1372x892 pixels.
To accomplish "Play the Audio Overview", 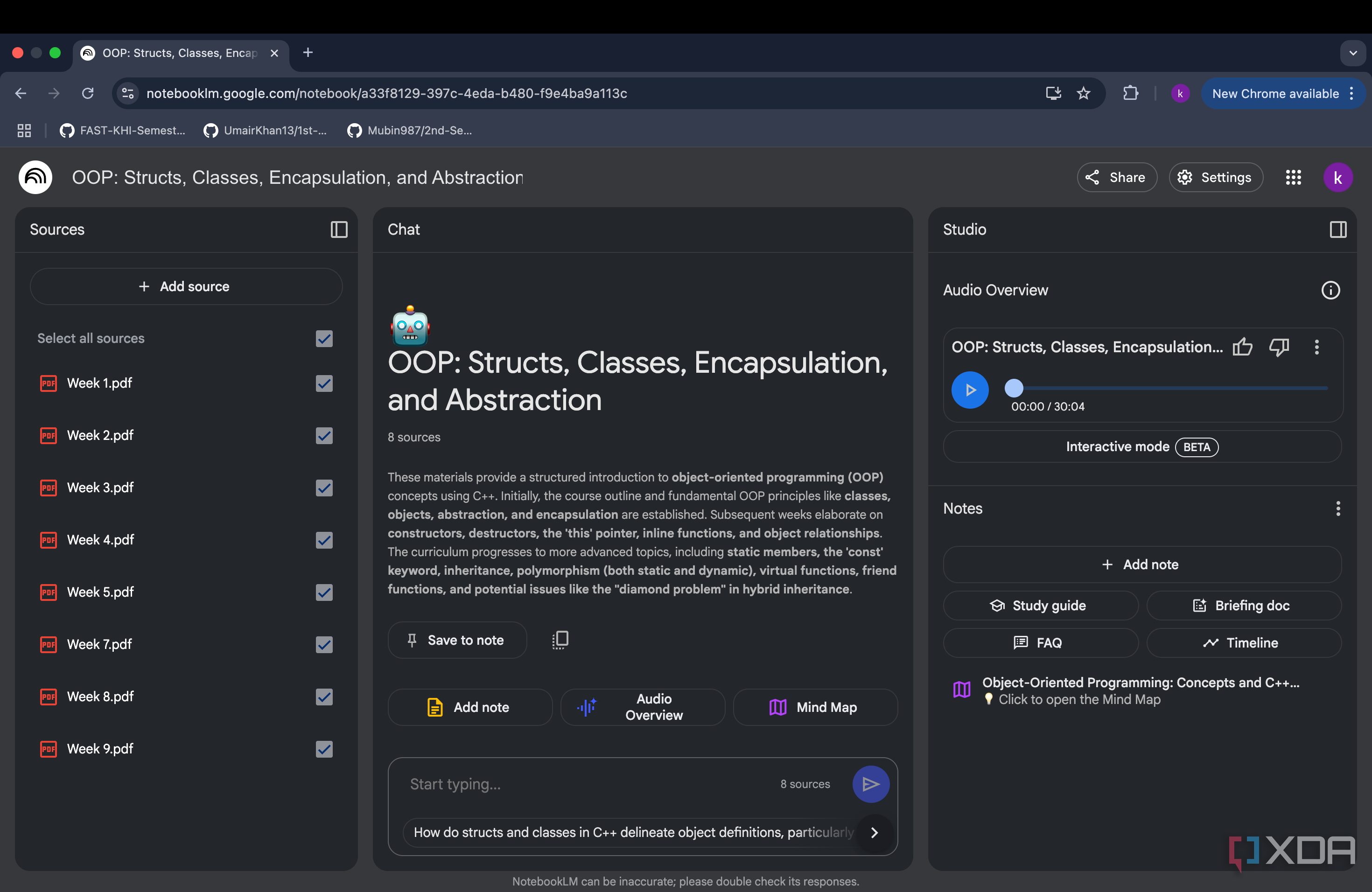I will pyautogui.click(x=970, y=390).
